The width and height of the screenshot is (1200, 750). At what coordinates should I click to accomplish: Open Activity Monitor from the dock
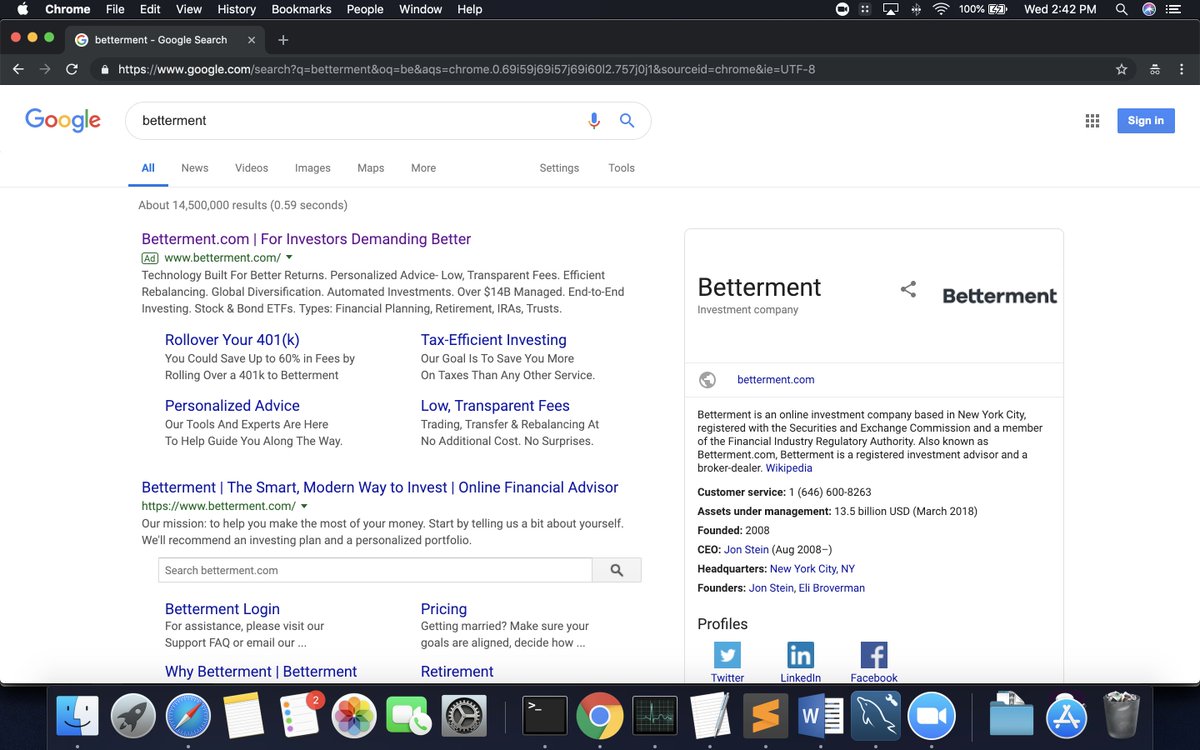[655, 716]
